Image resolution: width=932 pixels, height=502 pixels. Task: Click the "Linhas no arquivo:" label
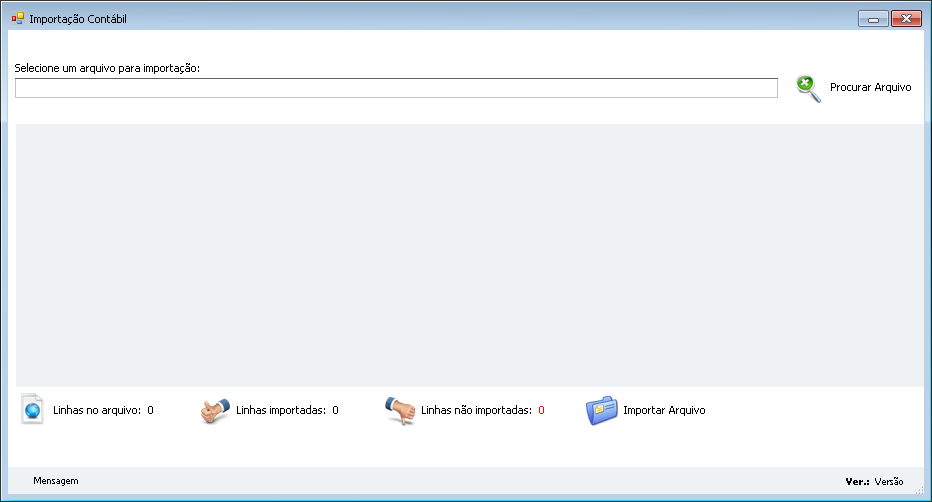coord(97,411)
